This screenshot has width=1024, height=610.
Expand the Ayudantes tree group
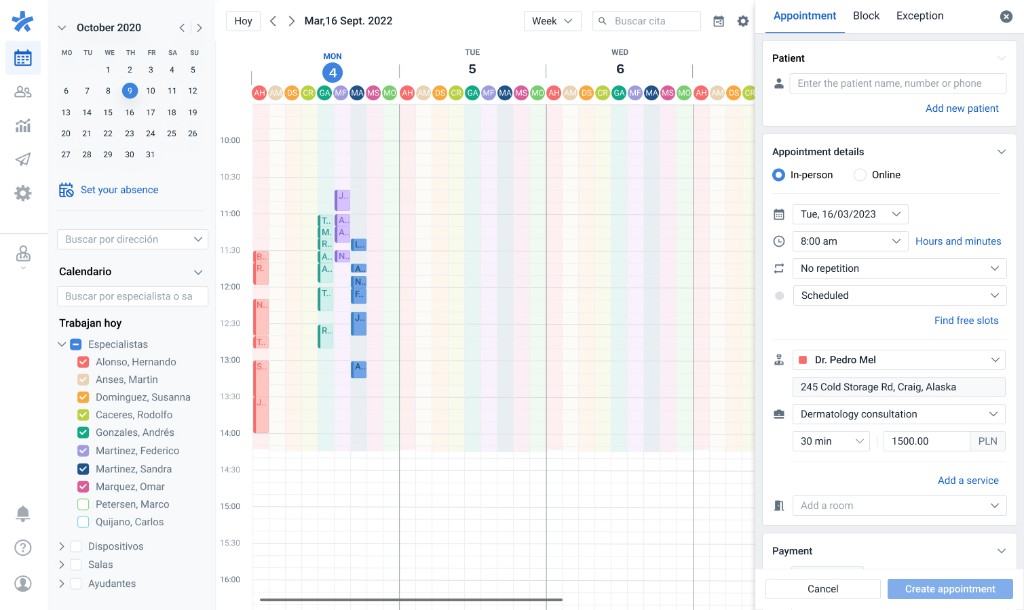pos(62,583)
